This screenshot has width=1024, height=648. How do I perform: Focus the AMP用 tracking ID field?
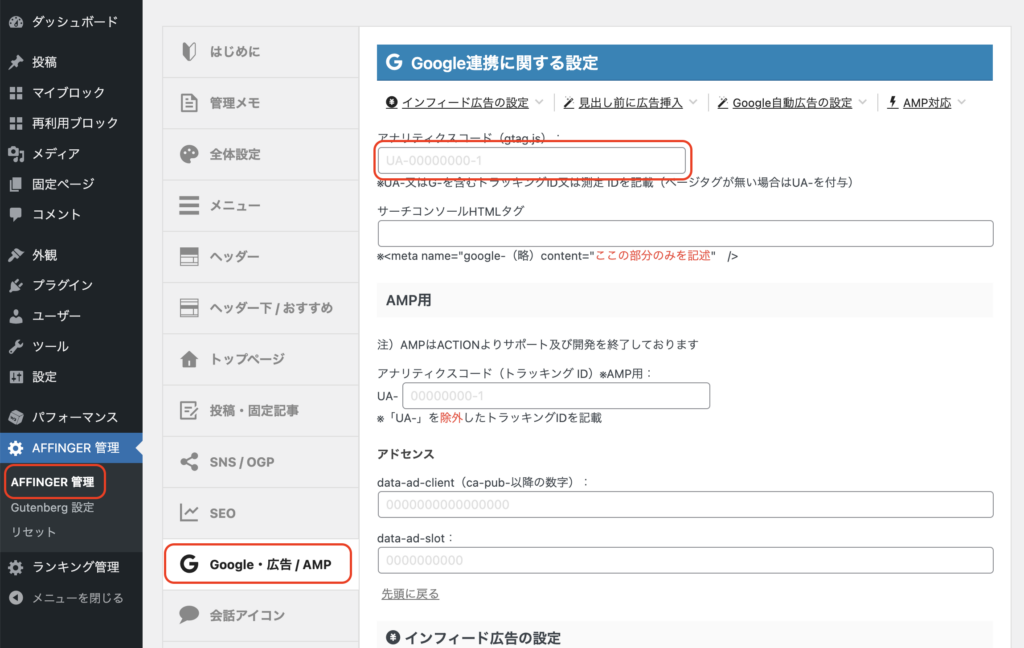tap(556, 396)
